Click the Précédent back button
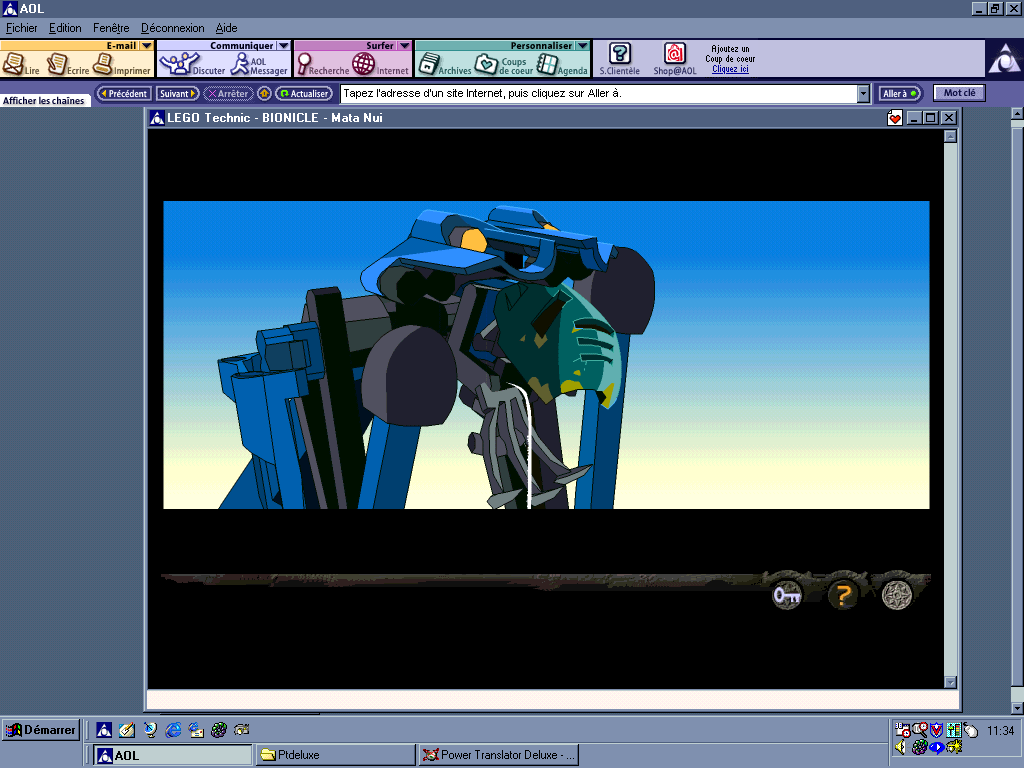Image resolution: width=1024 pixels, height=768 pixels. [x=123, y=93]
